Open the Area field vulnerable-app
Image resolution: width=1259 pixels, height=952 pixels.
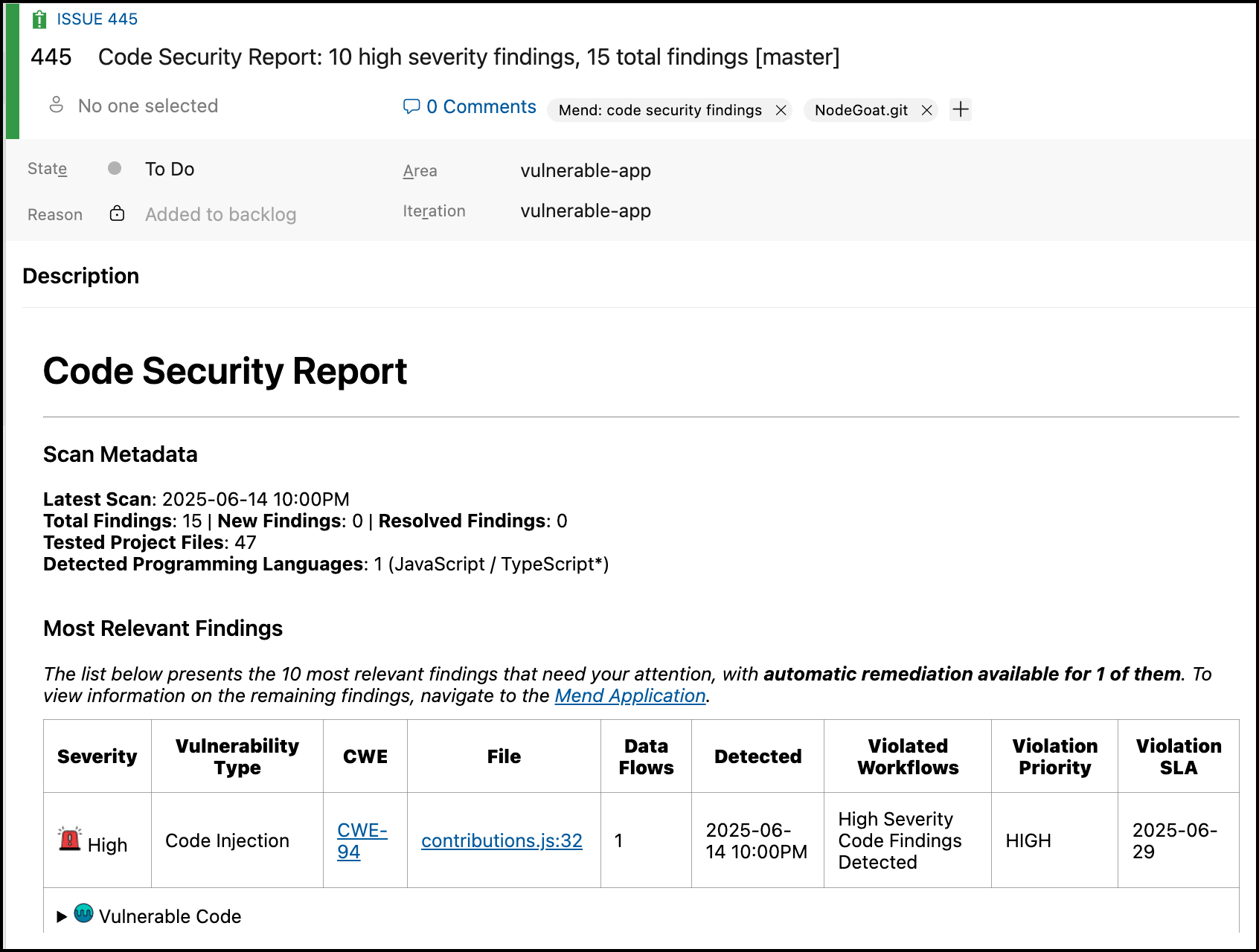coord(586,170)
